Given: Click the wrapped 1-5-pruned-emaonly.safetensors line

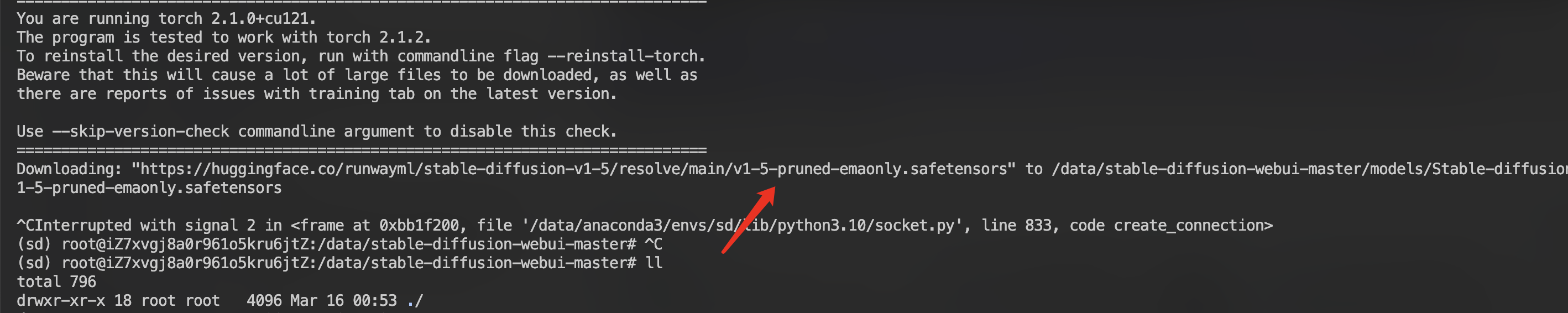Looking at the screenshot, I should 149,187.
